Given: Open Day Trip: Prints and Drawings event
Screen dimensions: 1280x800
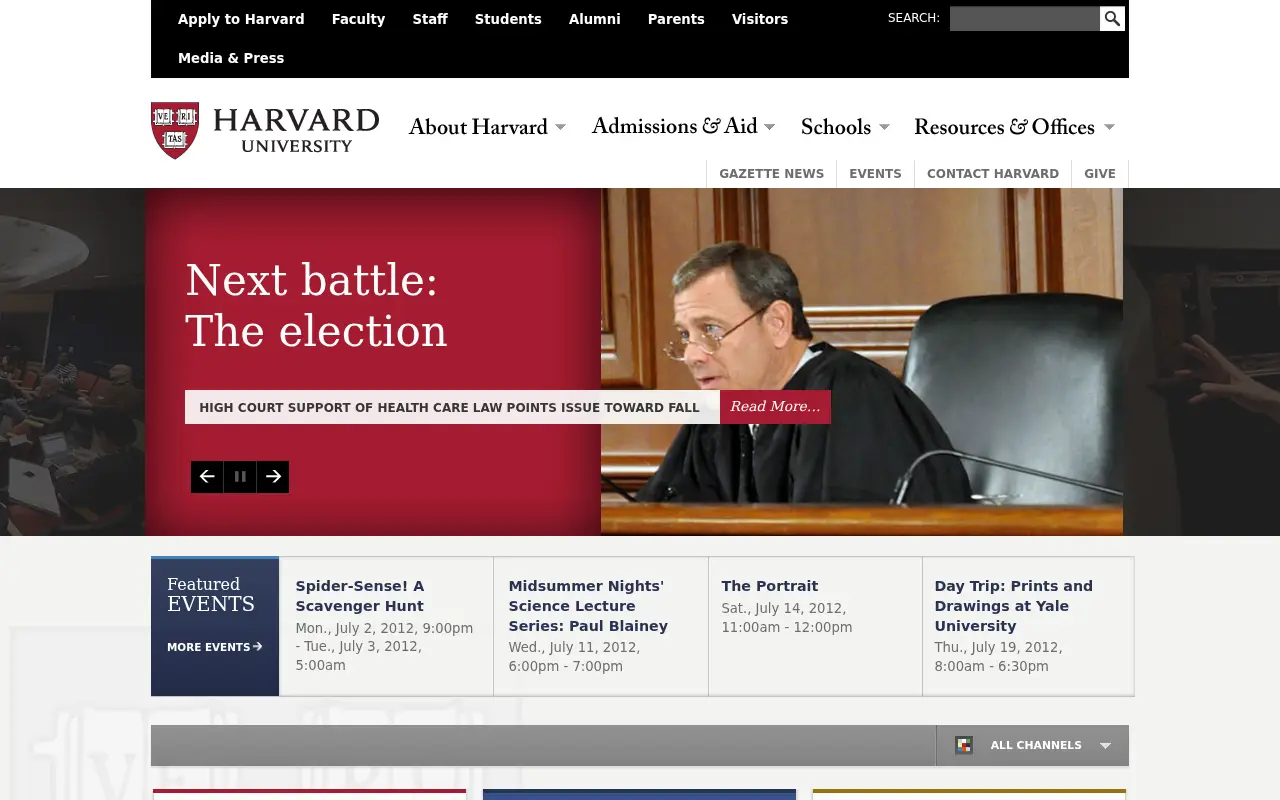Looking at the screenshot, I should click(x=1014, y=606).
